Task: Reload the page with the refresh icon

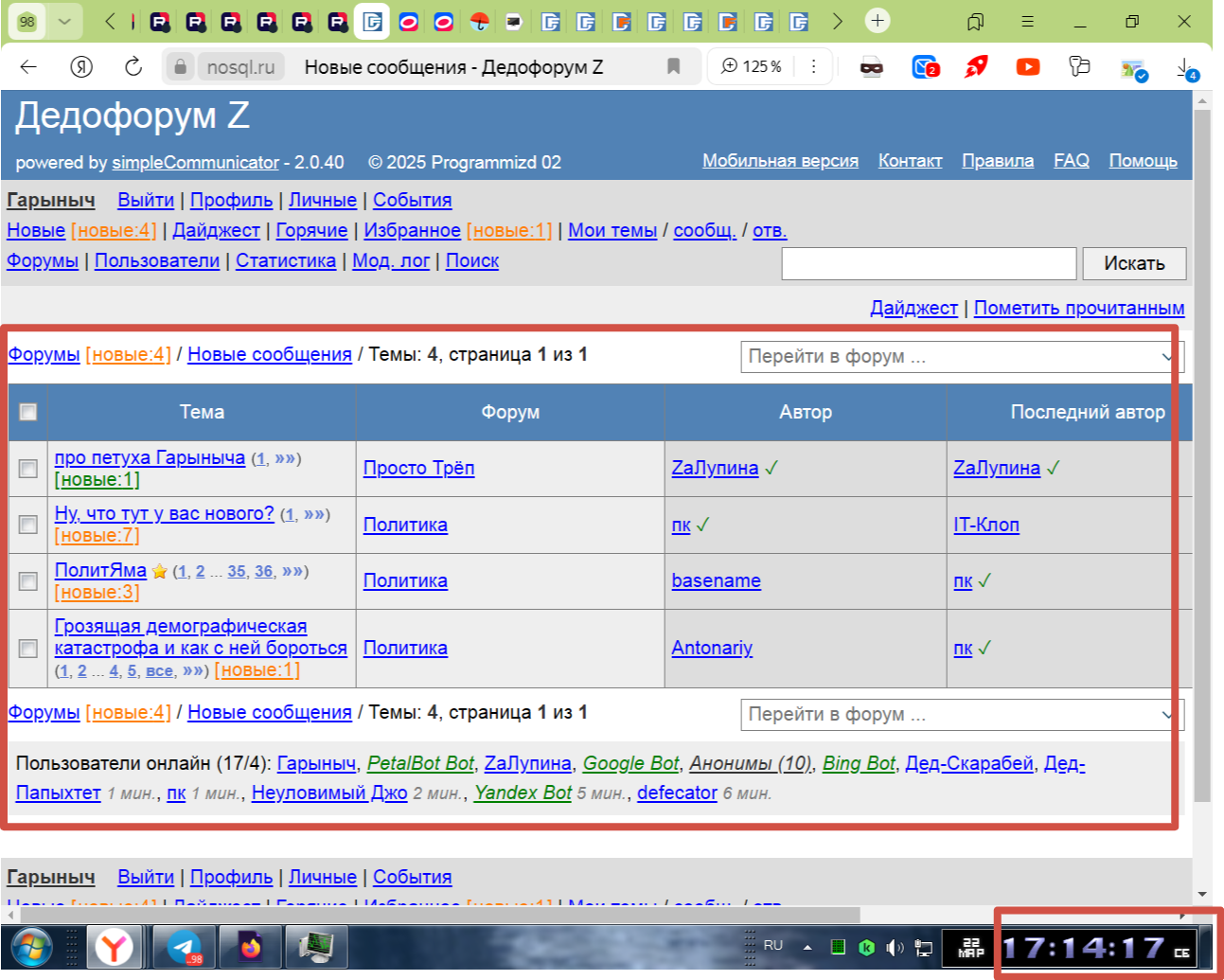Action: tap(133, 66)
